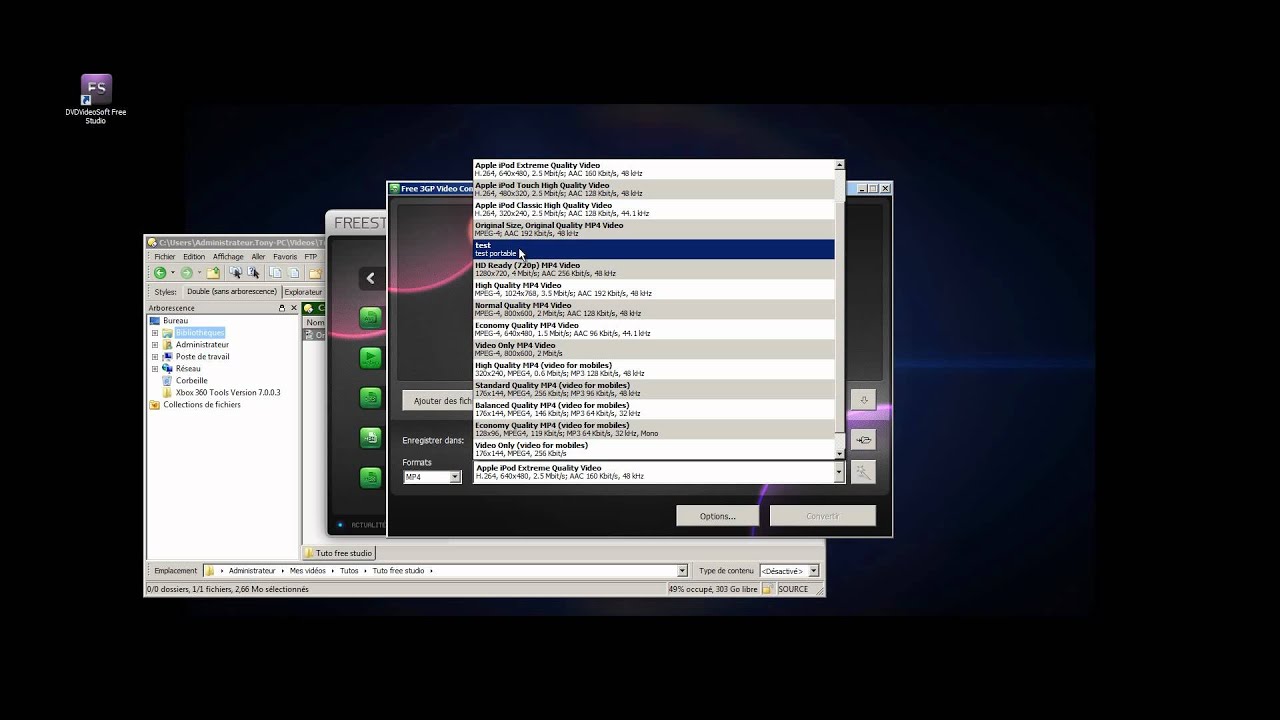Open the Favoris menu

(x=285, y=257)
